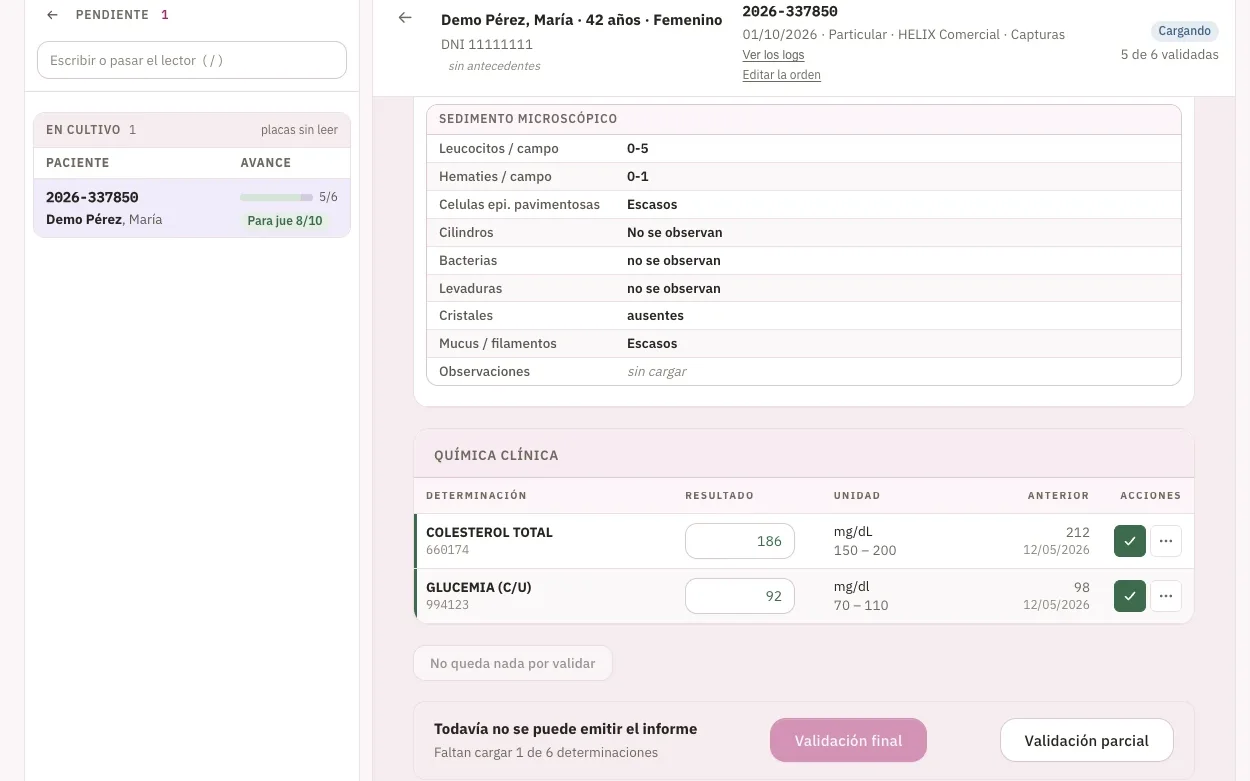
Task: Click Observaciones sin cargar field
Action: tap(657, 371)
